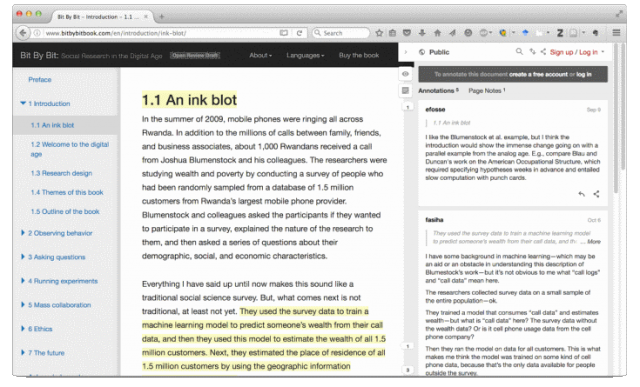Image resolution: width=640 pixels, height=387 pixels.
Task: Open the annotation sort order icon
Action: (x=532, y=51)
